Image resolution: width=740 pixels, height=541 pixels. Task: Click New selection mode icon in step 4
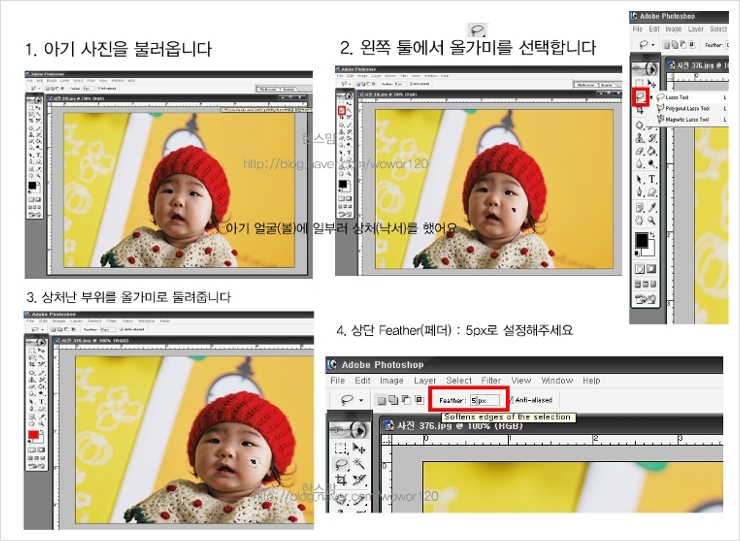coord(381,400)
